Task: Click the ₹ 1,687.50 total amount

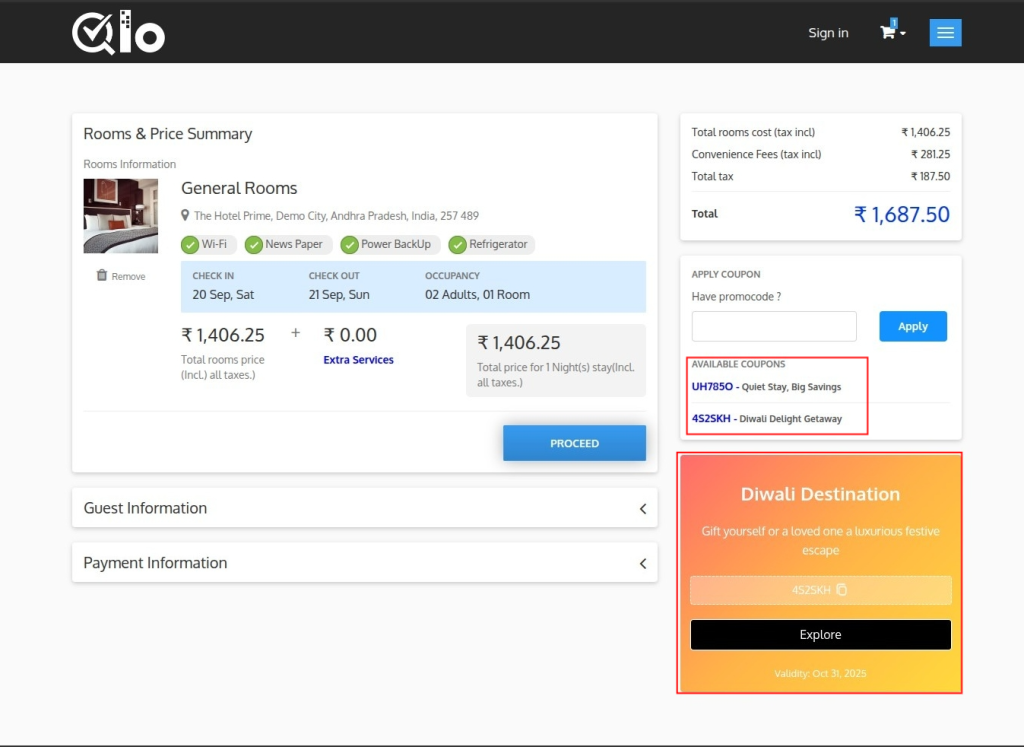Action: pyautogui.click(x=902, y=214)
